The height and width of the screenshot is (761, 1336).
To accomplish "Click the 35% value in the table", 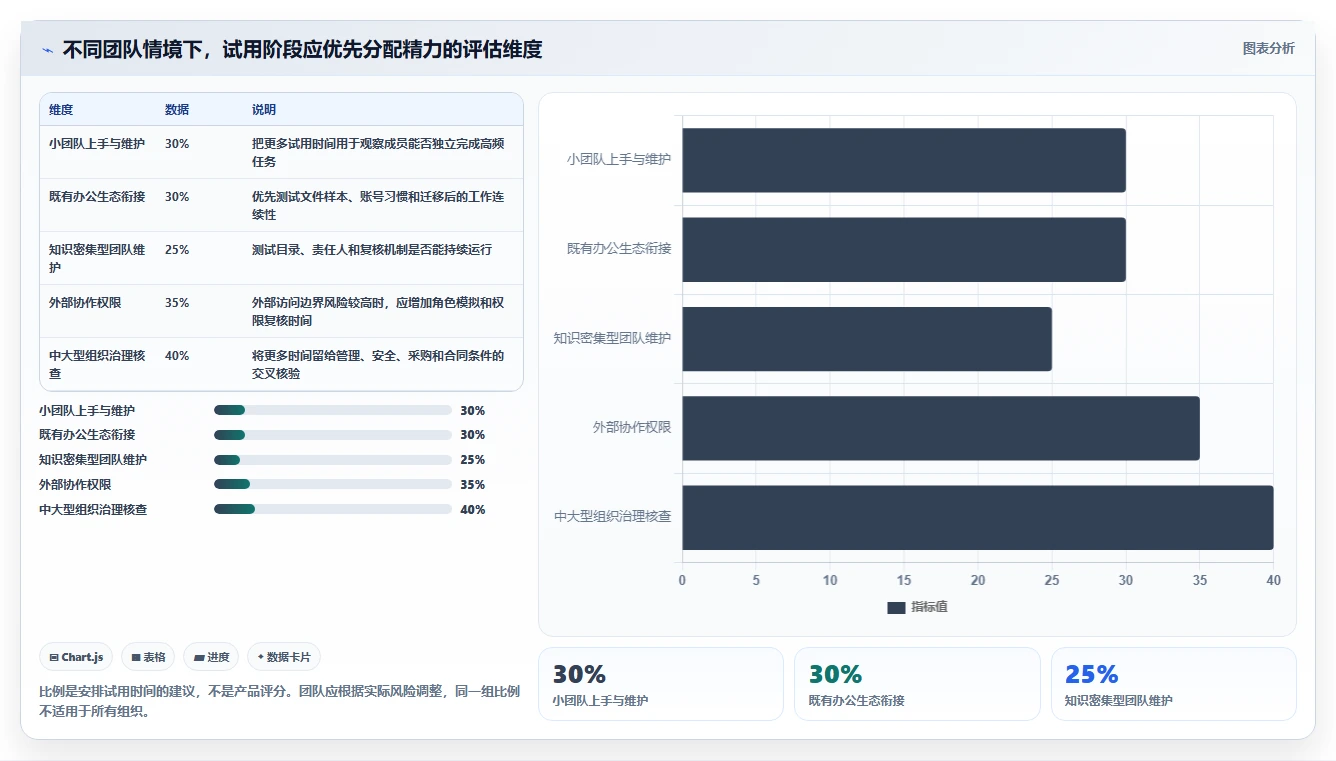I will (177, 303).
